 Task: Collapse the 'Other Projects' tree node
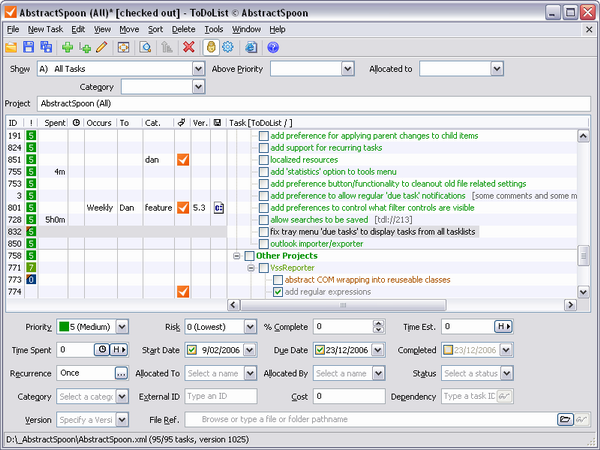(x=237, y=256)
